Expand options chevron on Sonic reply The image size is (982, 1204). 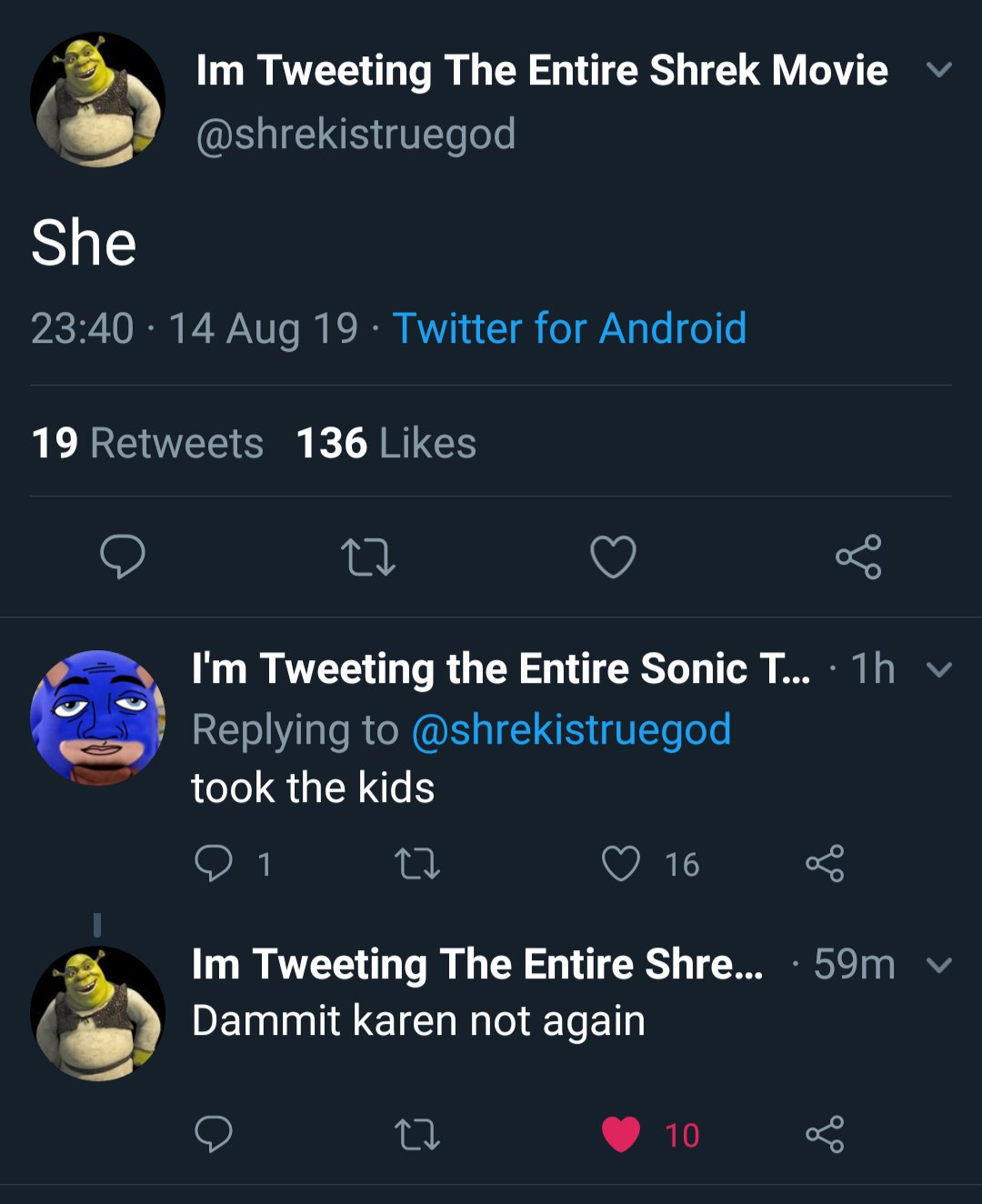pyautogui.click(x=938, y=670)
